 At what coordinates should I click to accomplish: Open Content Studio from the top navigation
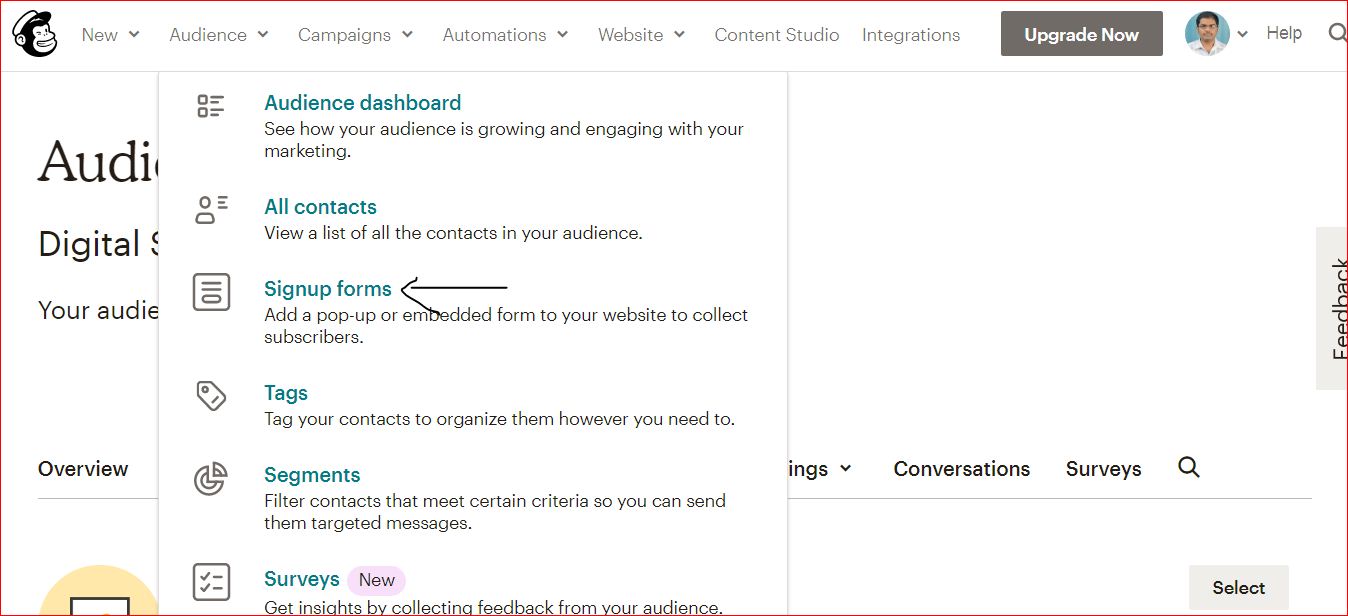[x=777, y=35]
